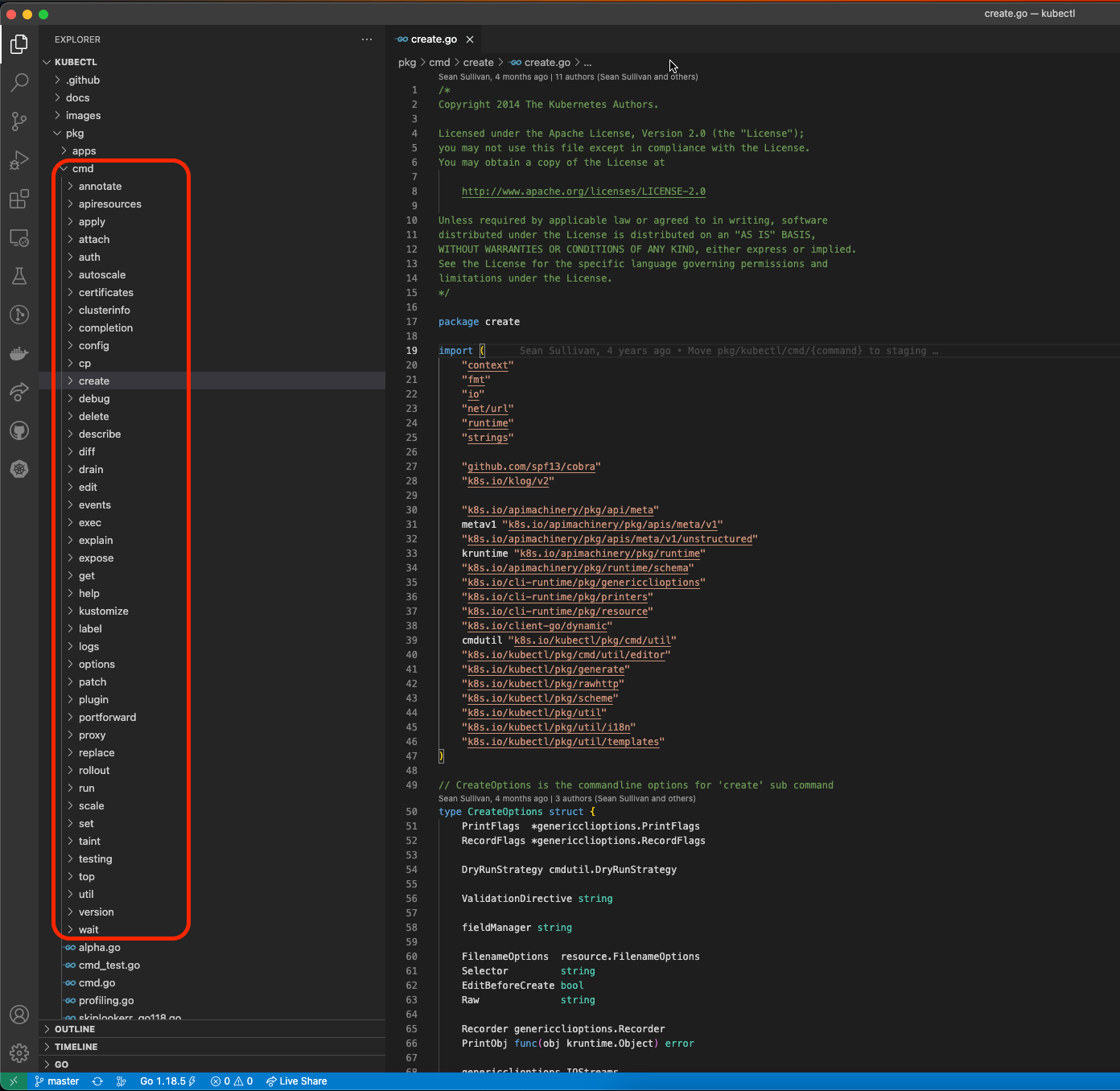Expand the TIMELINE section
1120x1091 pixels.
pyautogui.click(x=212, y=1047)
